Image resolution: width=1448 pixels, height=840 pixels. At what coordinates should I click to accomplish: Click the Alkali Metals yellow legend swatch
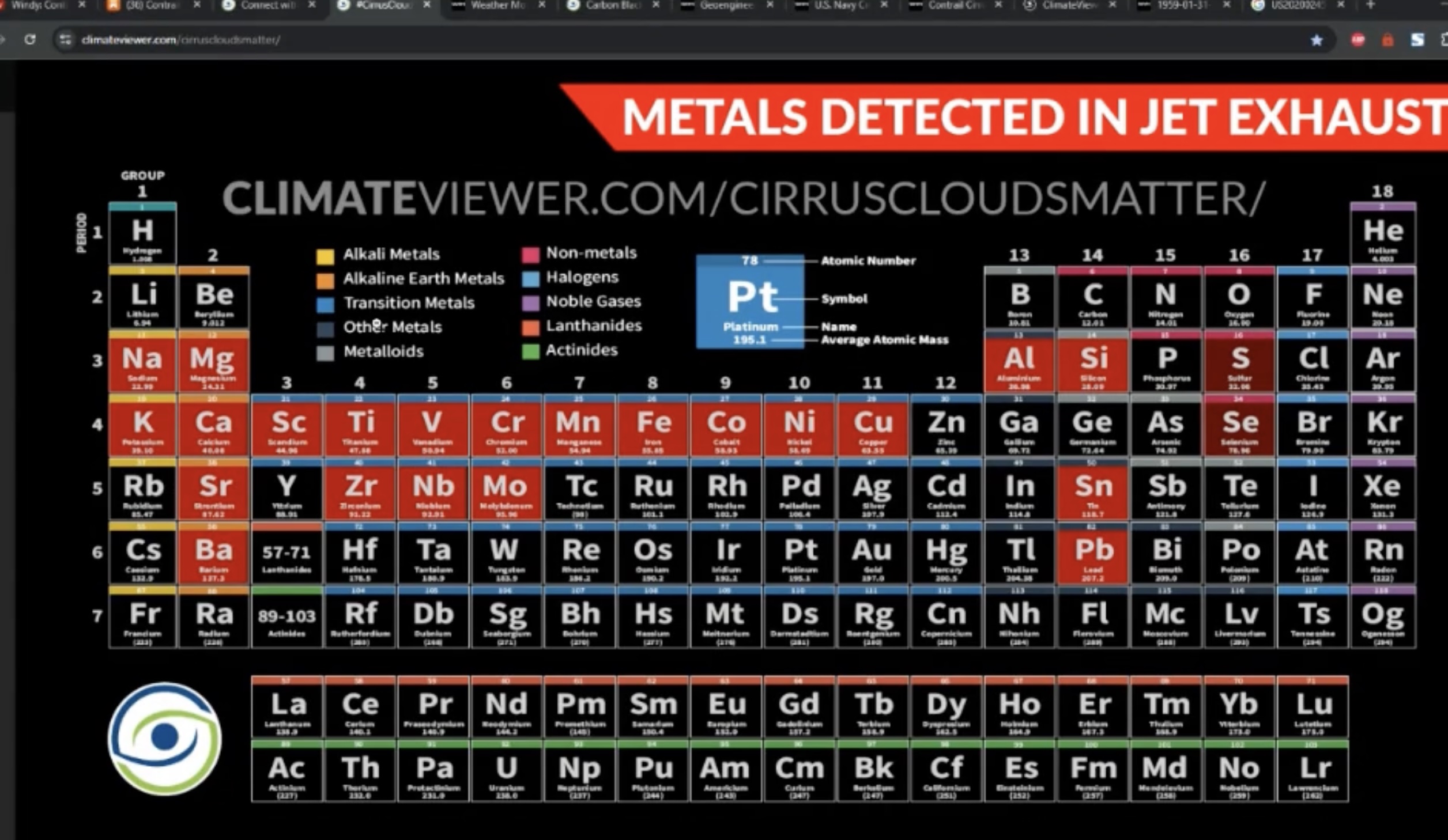click(325, 256)
